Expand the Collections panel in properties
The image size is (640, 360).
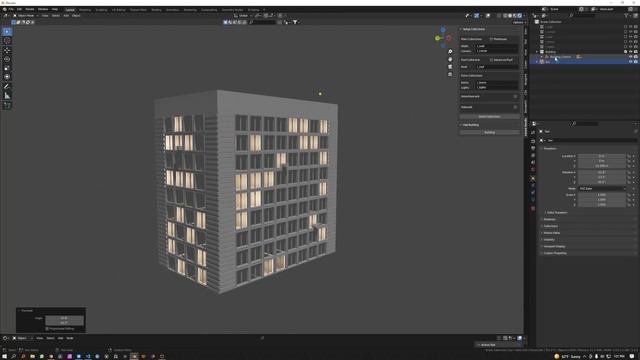point(550,226)
